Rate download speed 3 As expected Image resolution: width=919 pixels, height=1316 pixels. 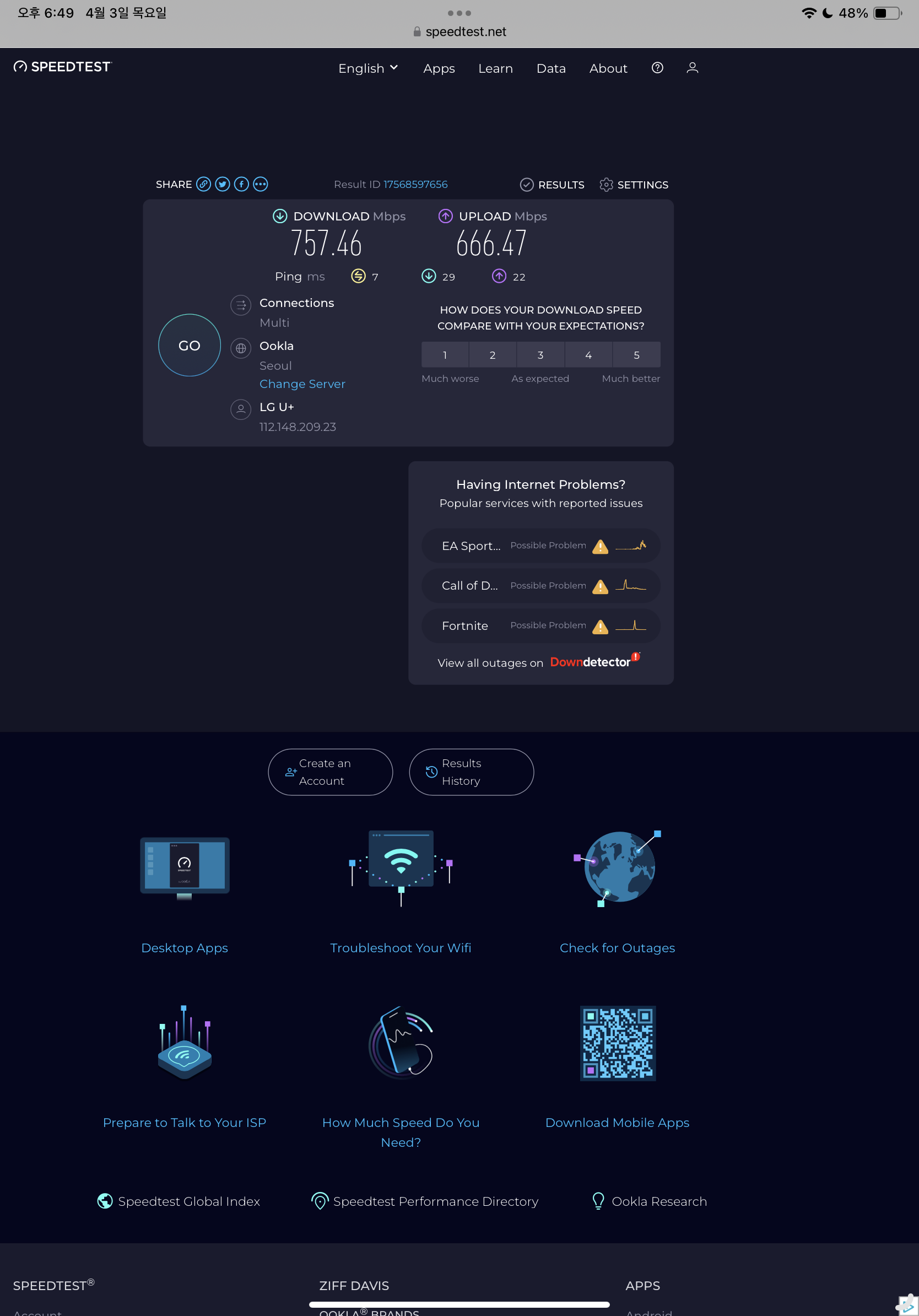540,355
